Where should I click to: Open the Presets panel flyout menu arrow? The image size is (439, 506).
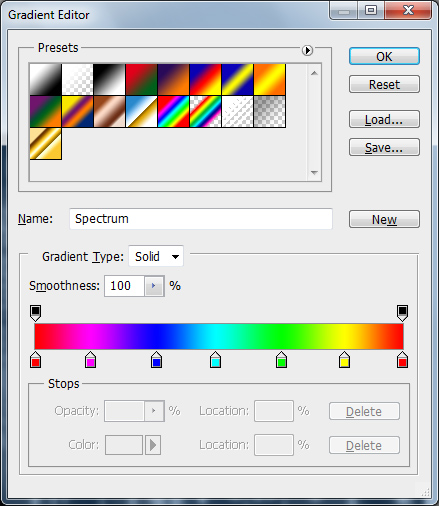pos(307,50)
